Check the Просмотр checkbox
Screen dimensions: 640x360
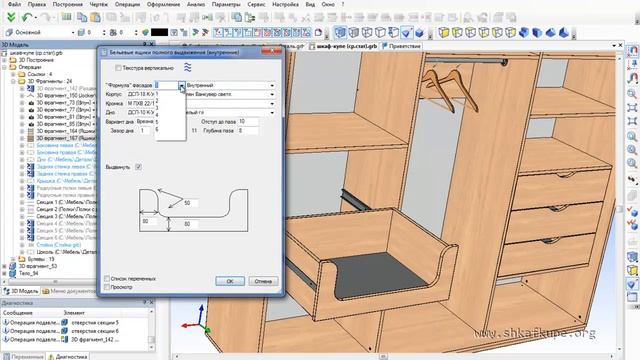(x=107, y=287)
